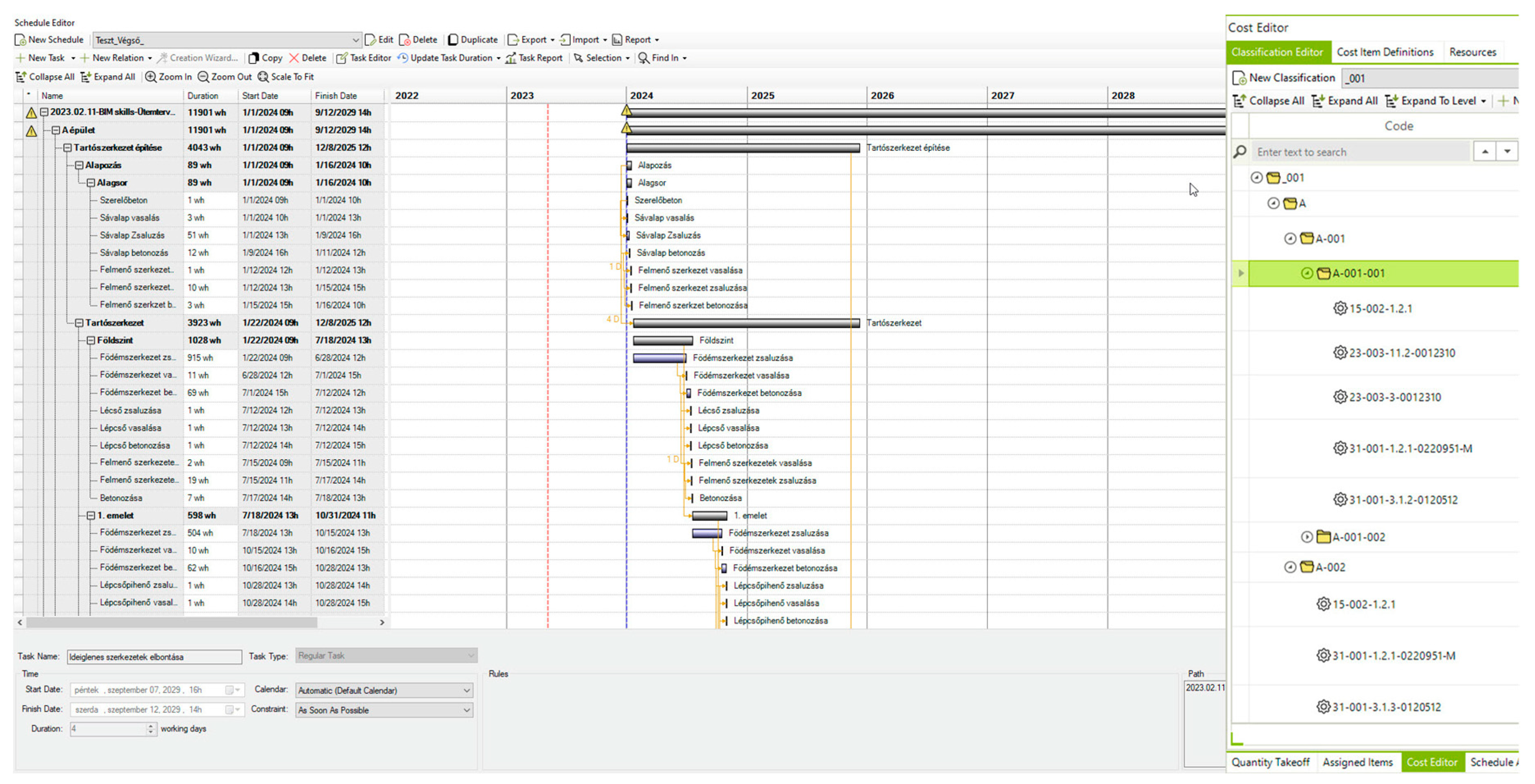Click the task list horizontal scrollbar
The height and width of the screenshot is (784, 1535).
click(172, 622)
